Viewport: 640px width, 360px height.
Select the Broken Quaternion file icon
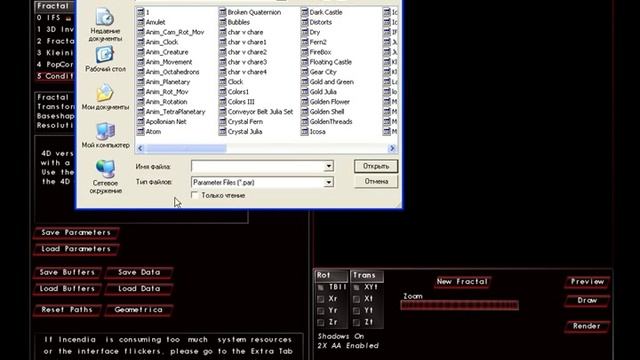click(223, 12)
